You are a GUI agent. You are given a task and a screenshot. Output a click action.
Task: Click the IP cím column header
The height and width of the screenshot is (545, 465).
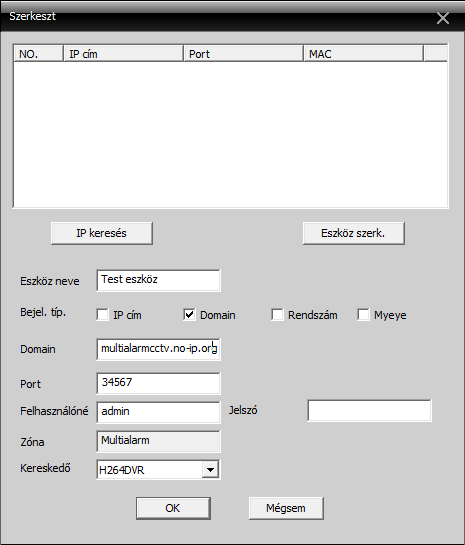pyautogui.click(x=124, y=54)
